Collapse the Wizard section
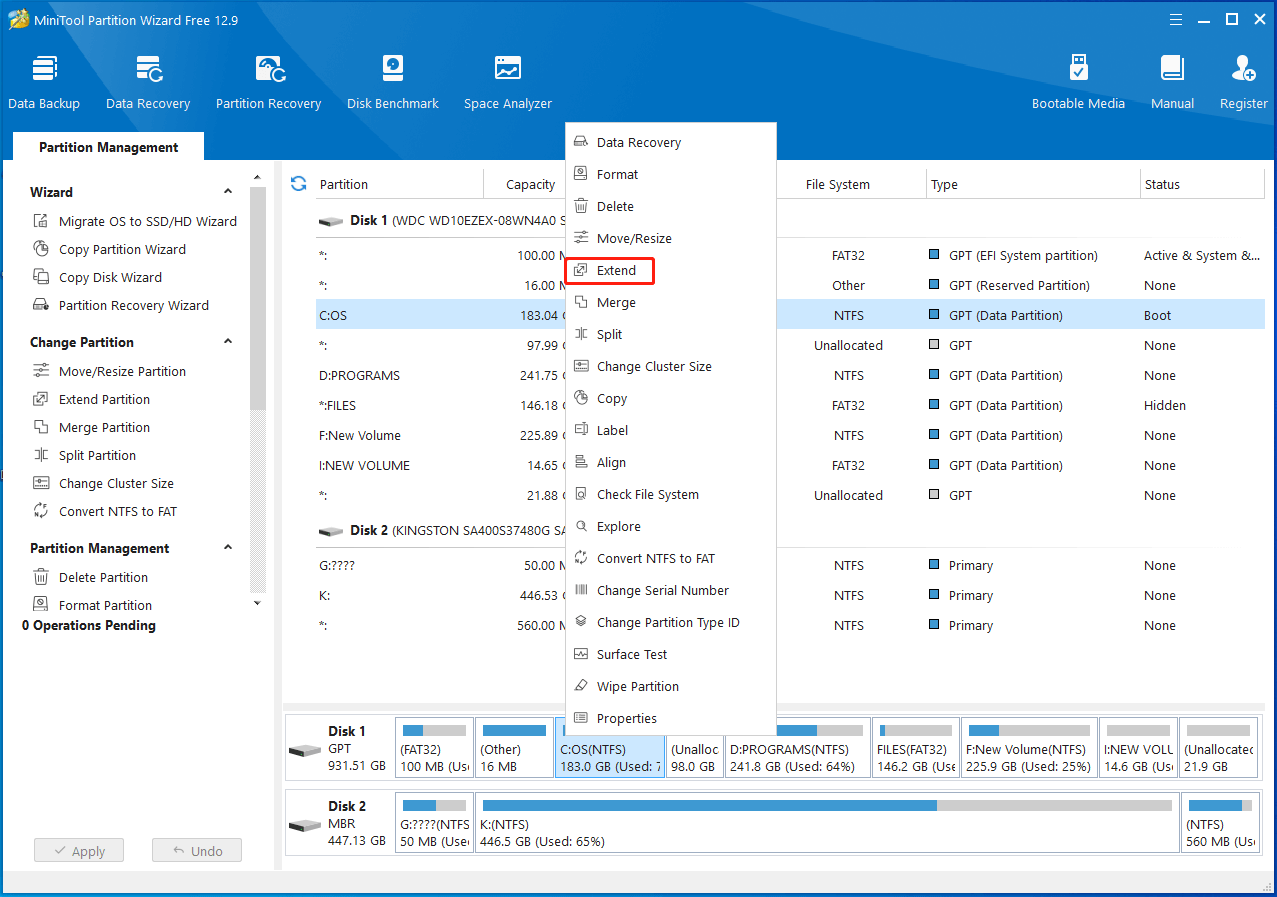The image size is (1277, 897). click(228, 191)
